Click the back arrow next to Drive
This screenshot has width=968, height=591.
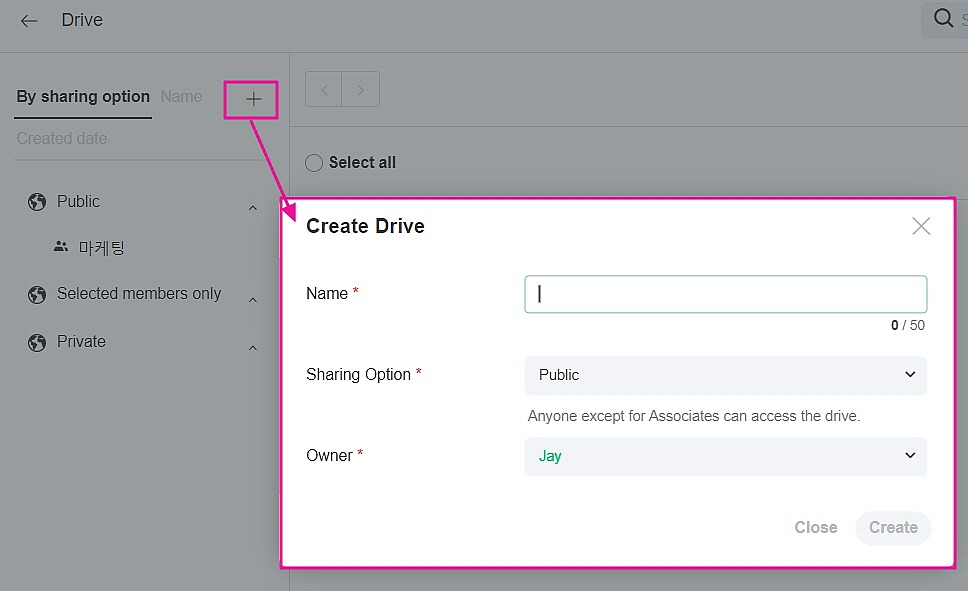click(29, 21)
